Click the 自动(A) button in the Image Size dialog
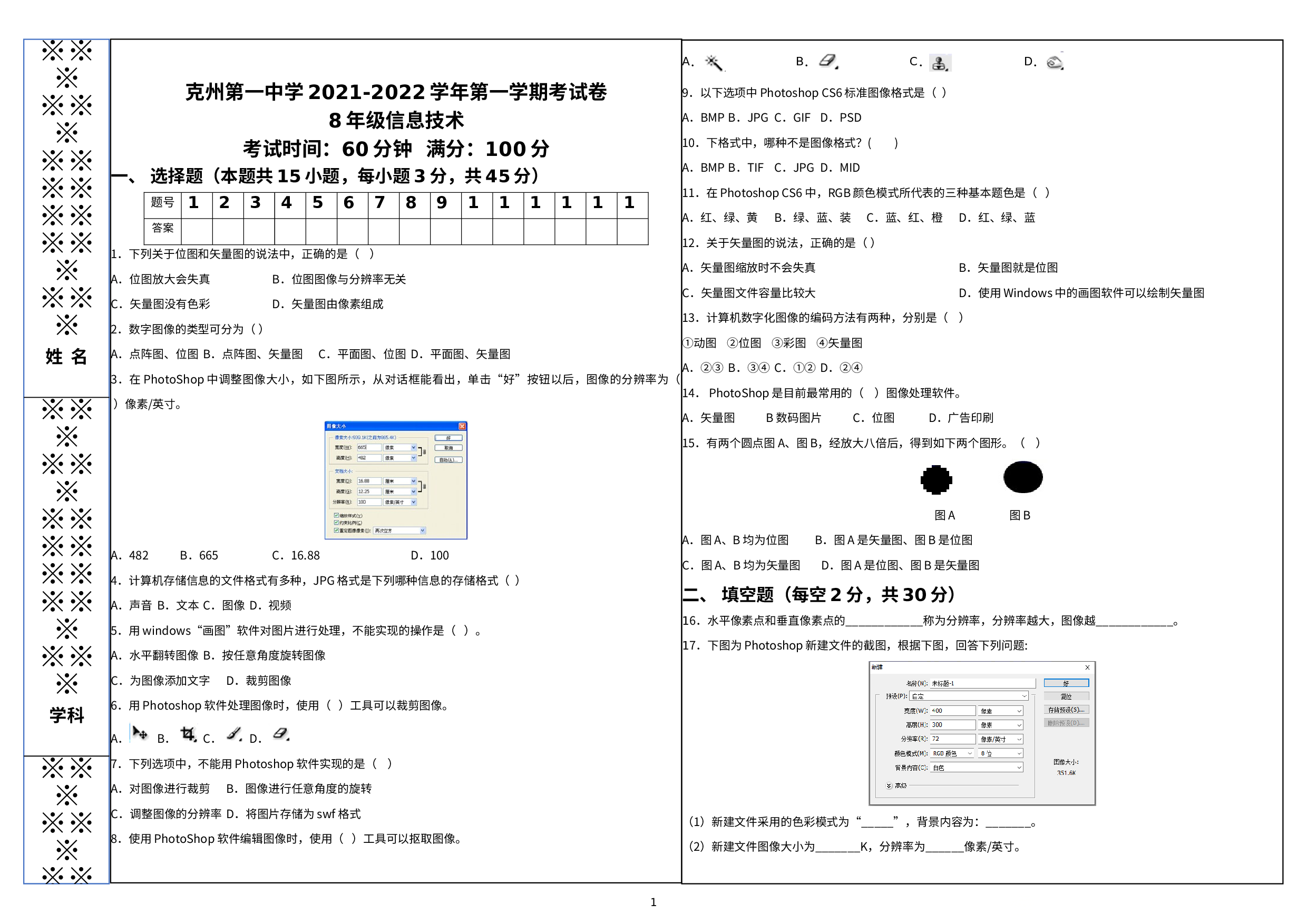This screenshot has width=1307, height=924. (x=449, y=461)
